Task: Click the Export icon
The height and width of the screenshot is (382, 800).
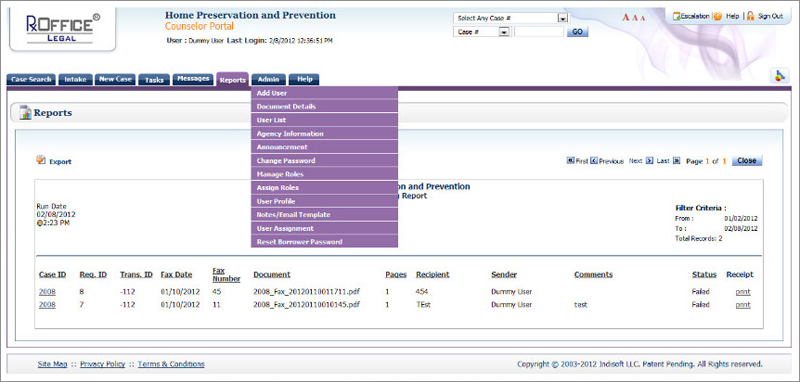Action: [41, 160]
